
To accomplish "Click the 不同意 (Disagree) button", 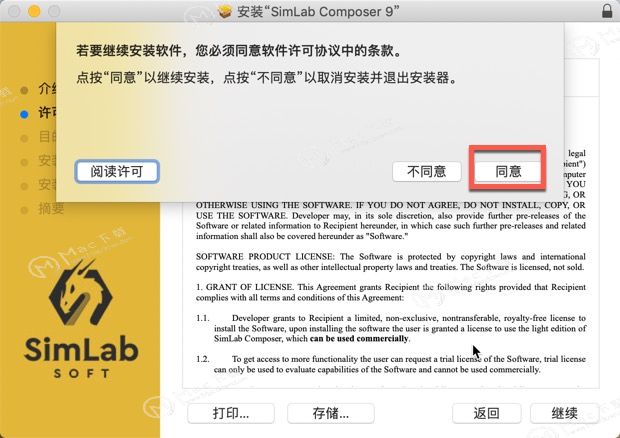I will 427,172.
